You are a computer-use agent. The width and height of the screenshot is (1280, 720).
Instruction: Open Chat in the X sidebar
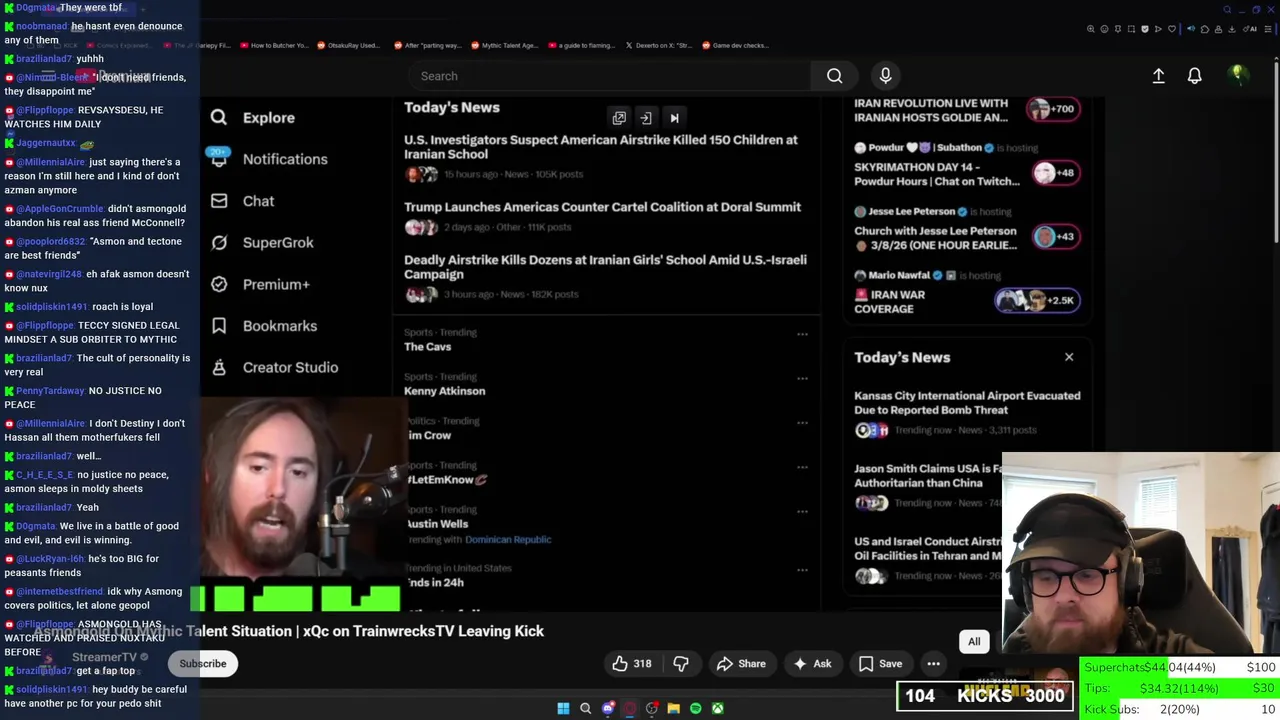coord(242,201)
